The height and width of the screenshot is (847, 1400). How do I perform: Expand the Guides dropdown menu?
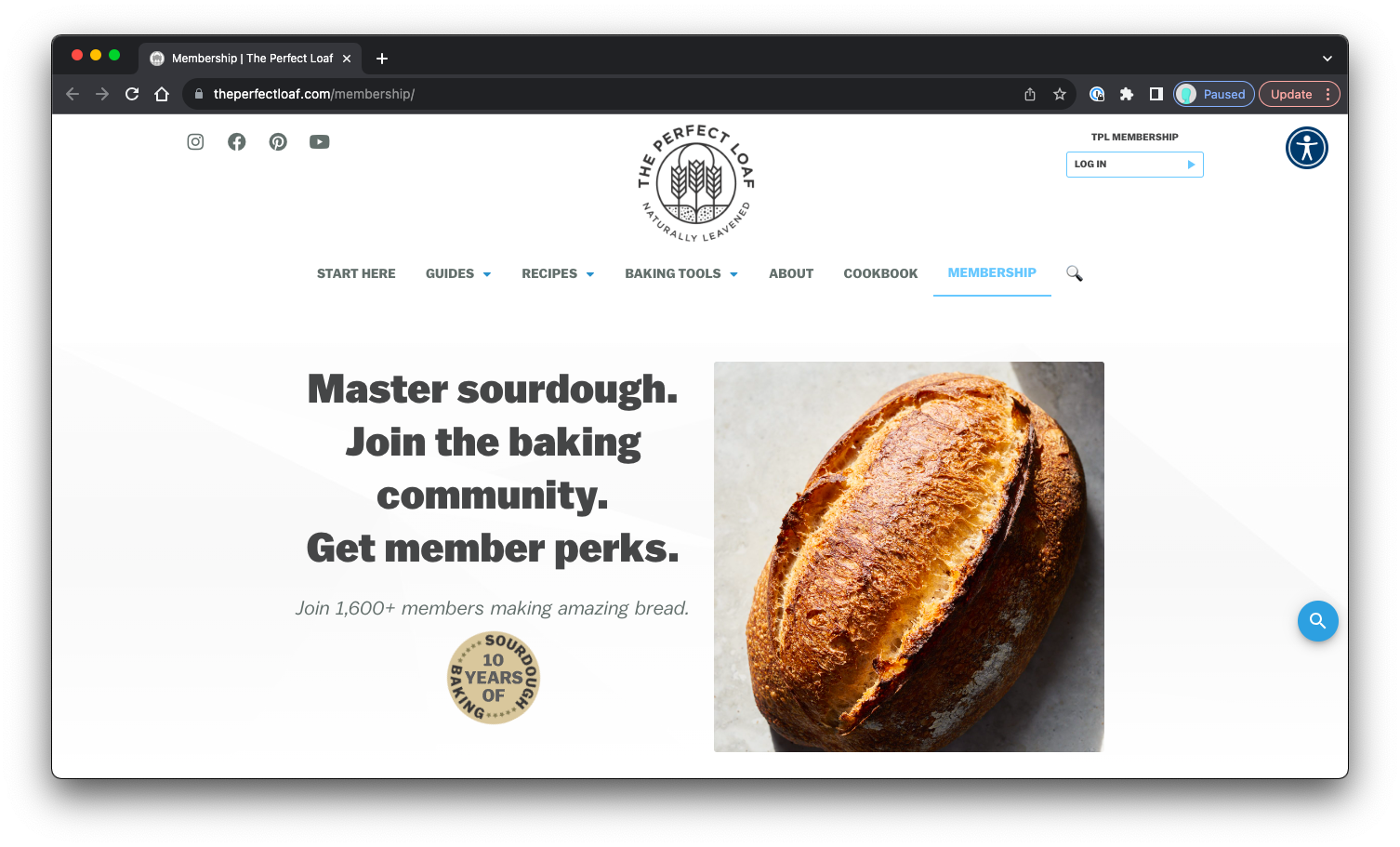tap(458, 273)
